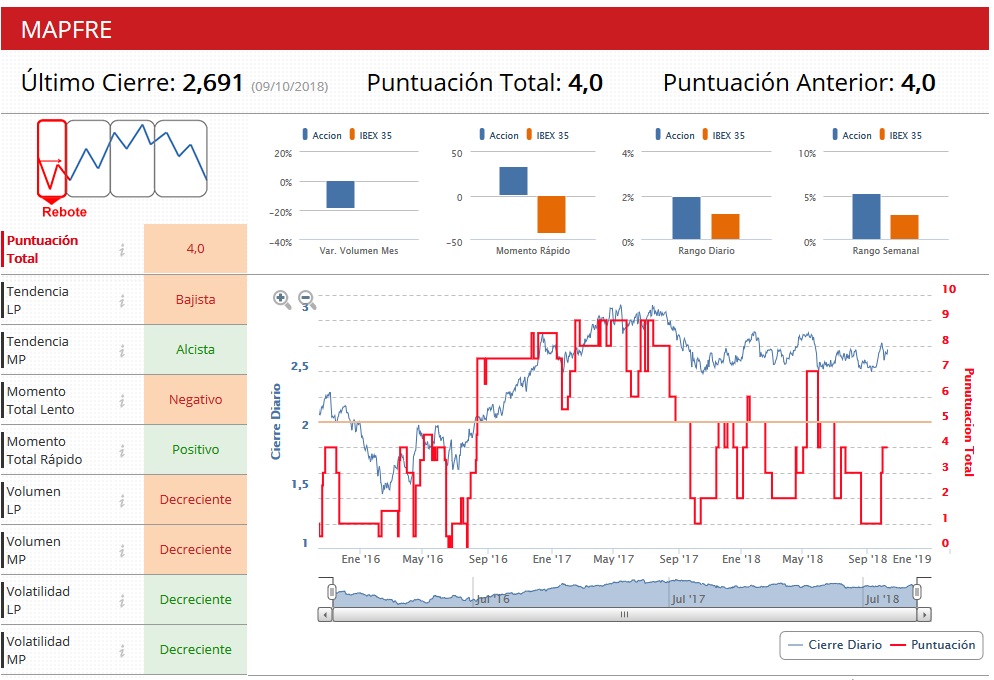Image resolution: width=994 pixels, height=680 pixels.
Task: Click the Cierre Diario left axis title
Action: [x=276, y=421]
